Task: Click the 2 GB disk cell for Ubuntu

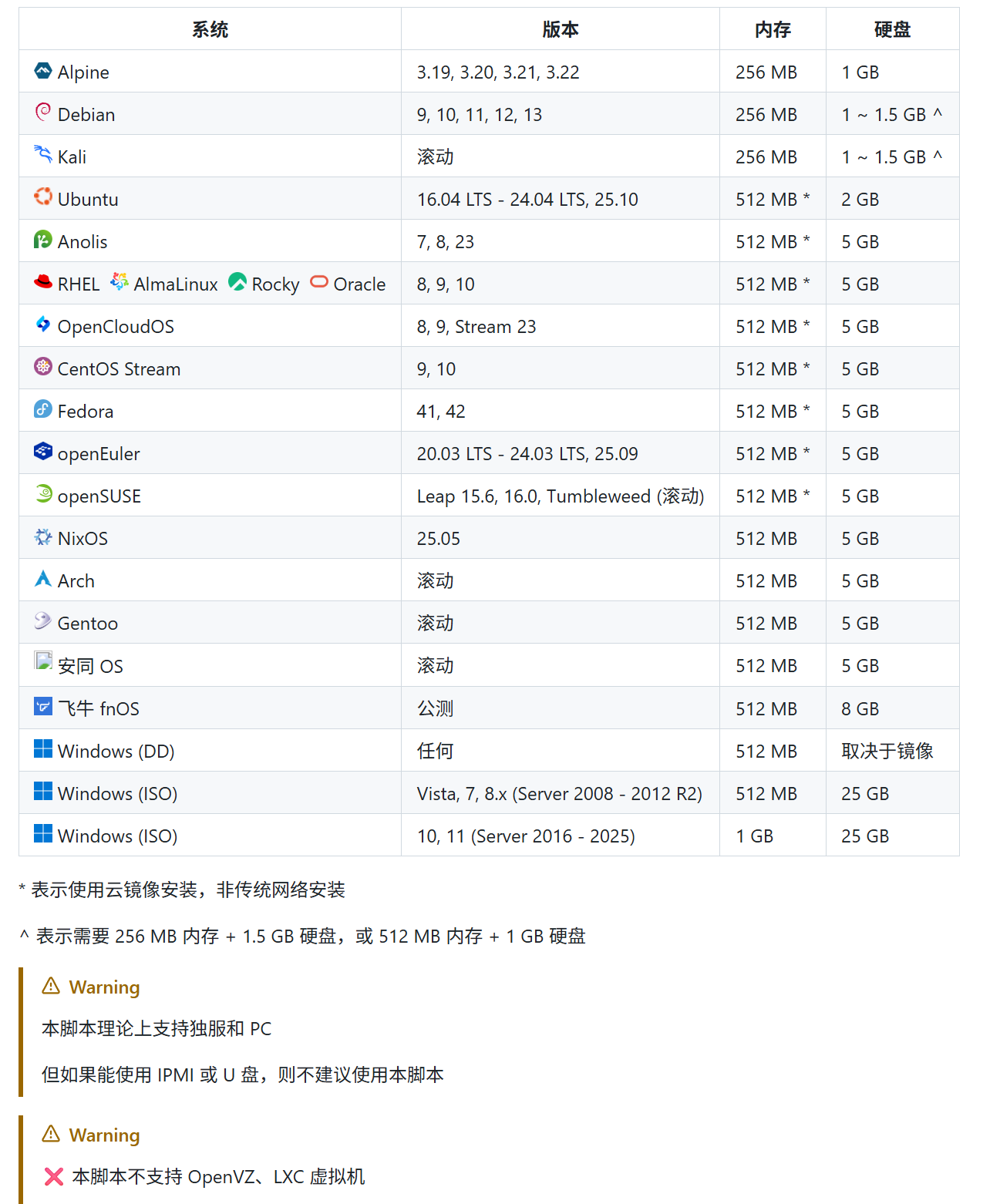Action: [893, 199]
